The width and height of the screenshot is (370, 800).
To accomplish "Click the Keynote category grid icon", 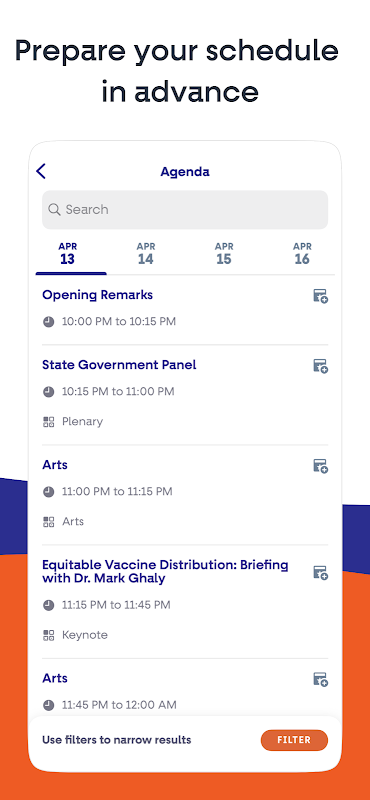I will coord(48,635).
